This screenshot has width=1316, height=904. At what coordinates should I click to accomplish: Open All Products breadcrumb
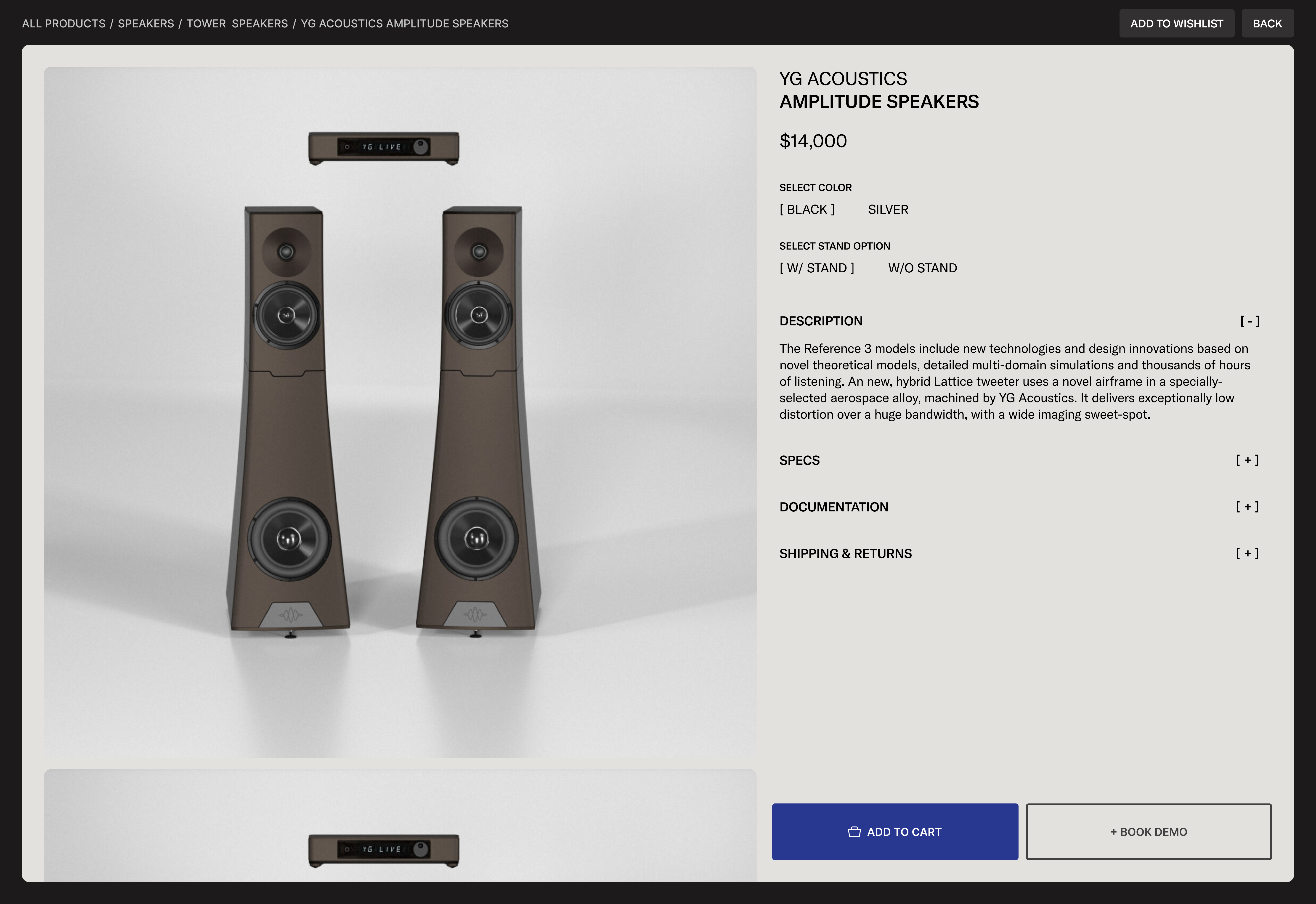64,23
